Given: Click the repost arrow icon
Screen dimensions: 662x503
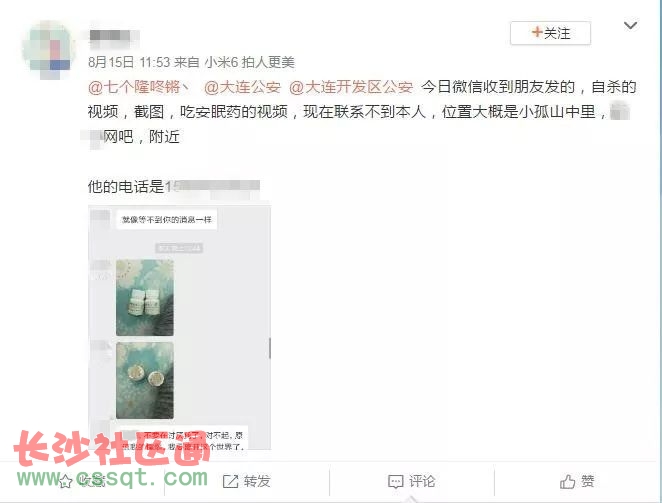Looking at the screenshot, I should pyautogui.click(x=231, y=481).
